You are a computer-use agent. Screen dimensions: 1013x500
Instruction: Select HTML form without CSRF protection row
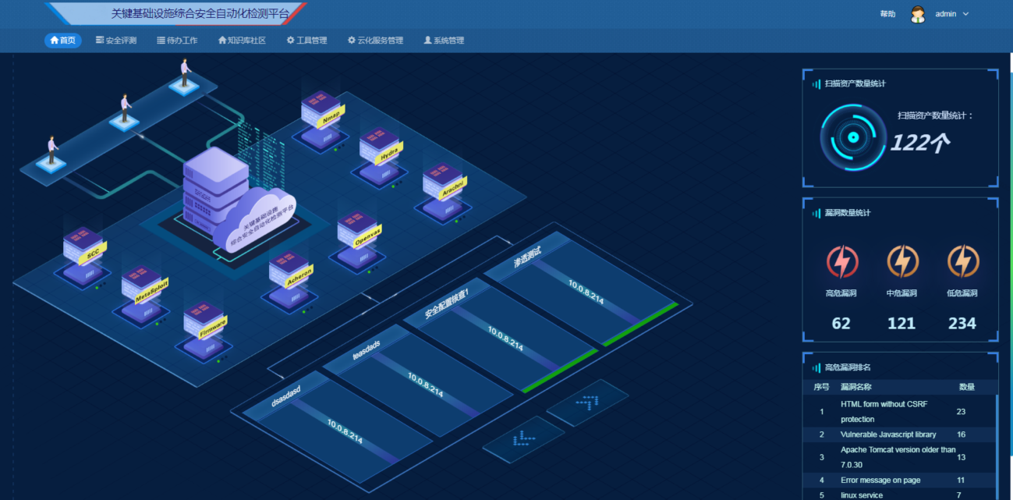coord(901,411)
